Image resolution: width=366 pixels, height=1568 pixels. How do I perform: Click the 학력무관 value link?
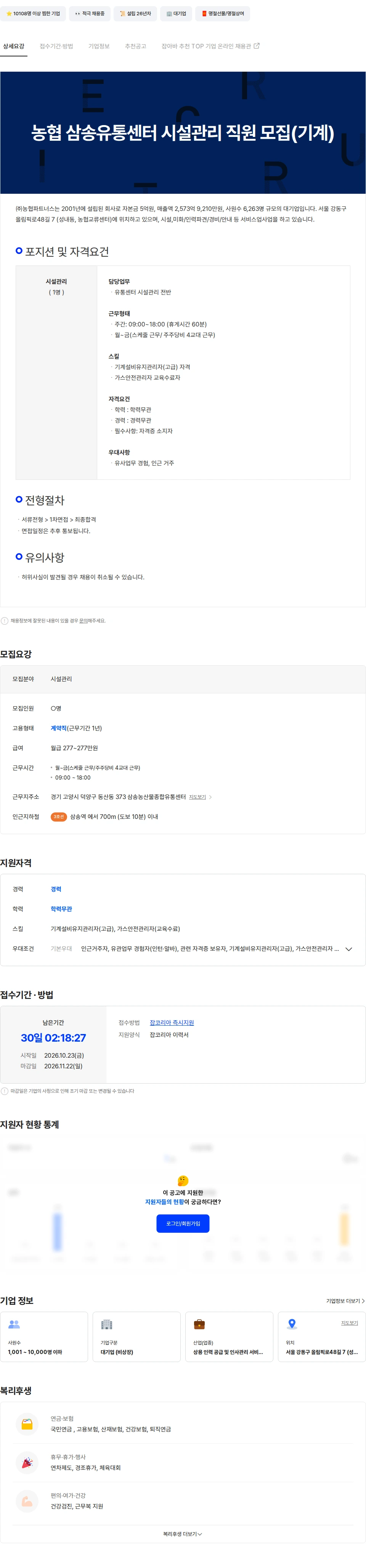pyautogui.click(x=61, y=909)
